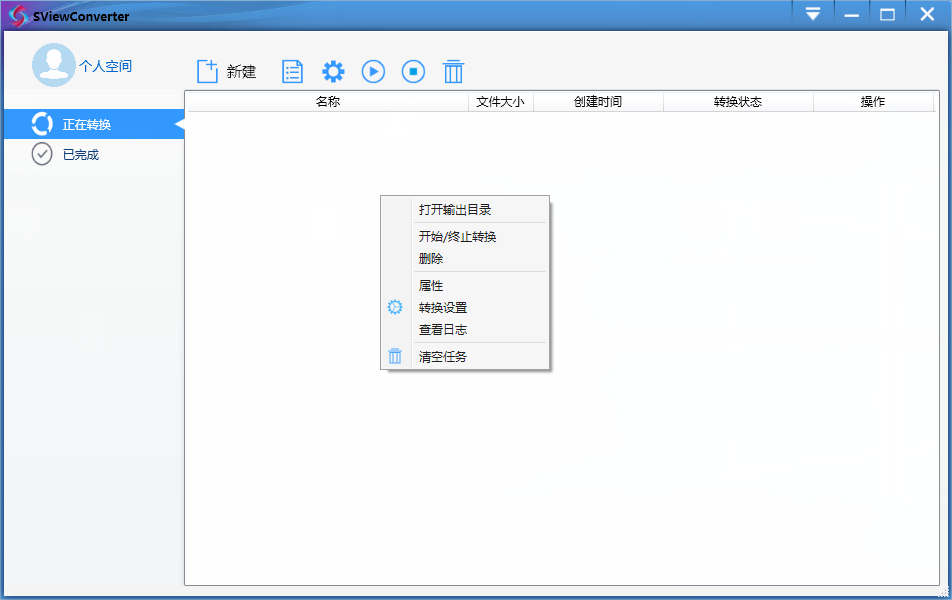Image resolution: width=952 pixels, height=600 pixels.
Task: Sort by the 名称 column header
Action: (x=327, y=102)
